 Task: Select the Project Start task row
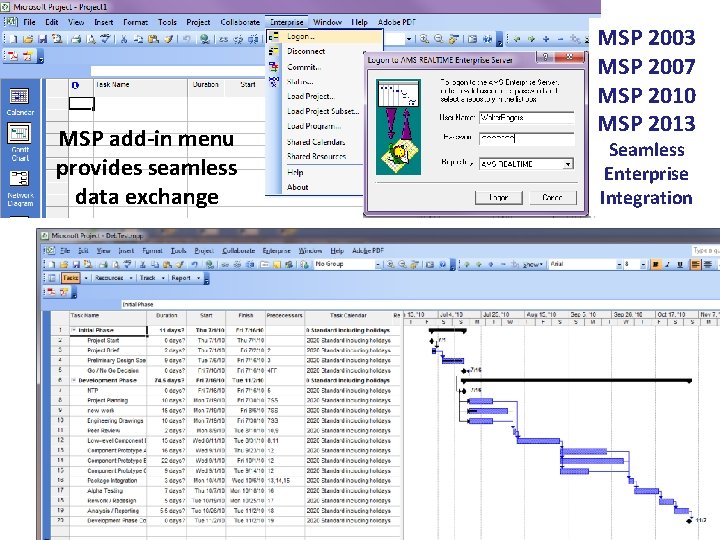225,341
